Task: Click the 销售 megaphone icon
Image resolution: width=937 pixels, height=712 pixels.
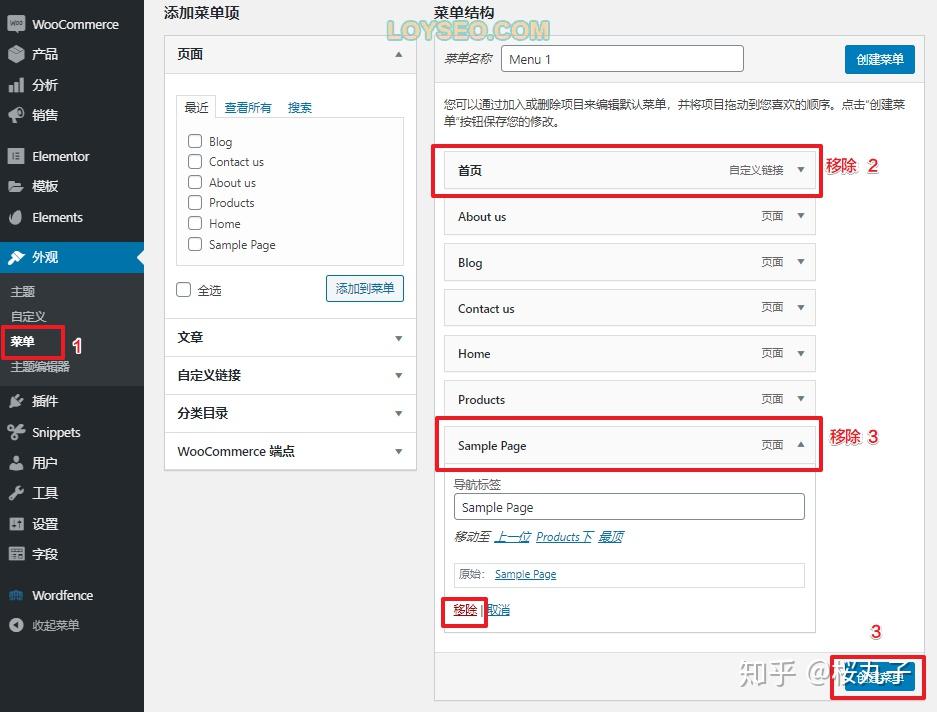Action: coord(16,115)
